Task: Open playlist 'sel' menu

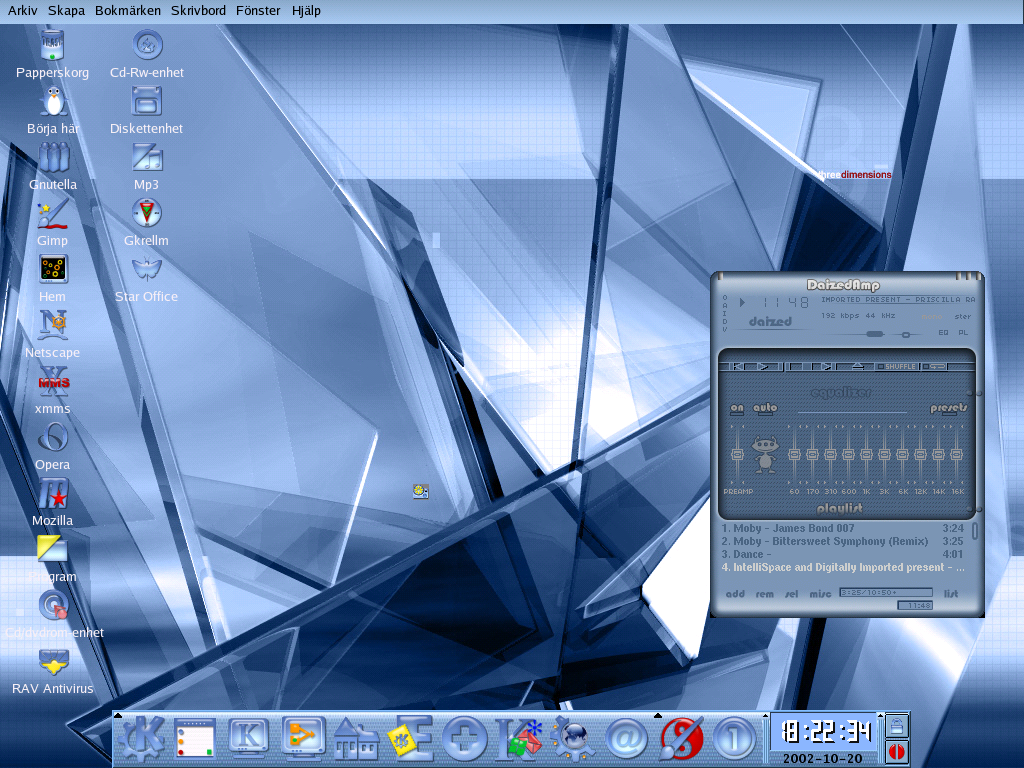Action: (x=792, y=594)
